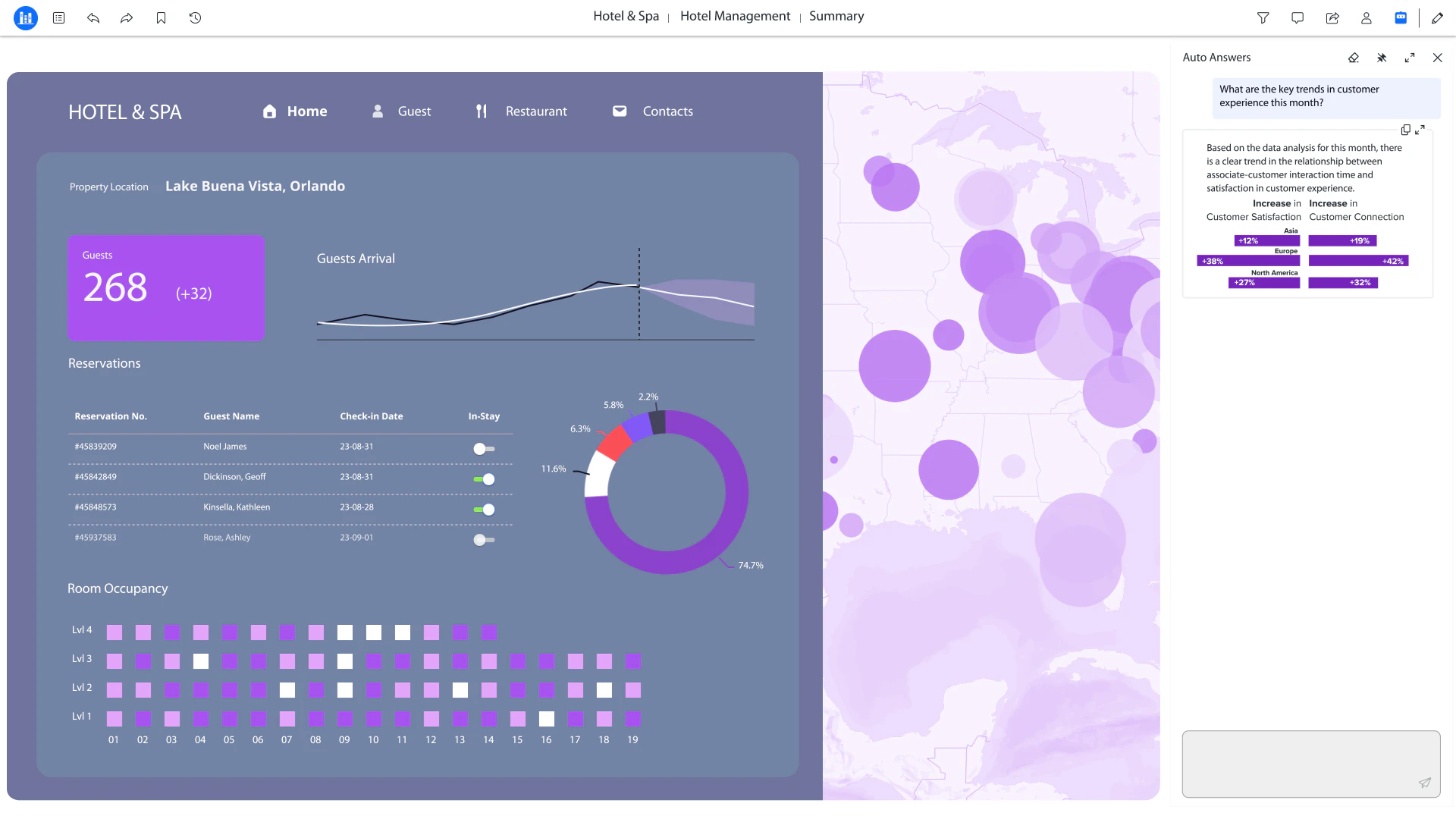
Task: Open the filter options
Action: [1263, 17]
